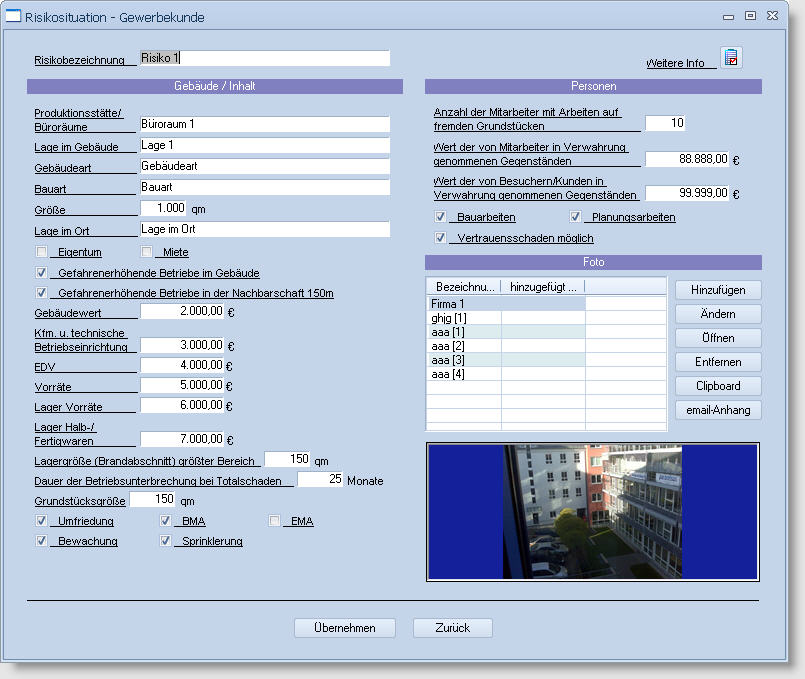This screenshot has width=805, height=679.
Task: Disable the Sprinklerung checkbox
Action: (166, 541)
